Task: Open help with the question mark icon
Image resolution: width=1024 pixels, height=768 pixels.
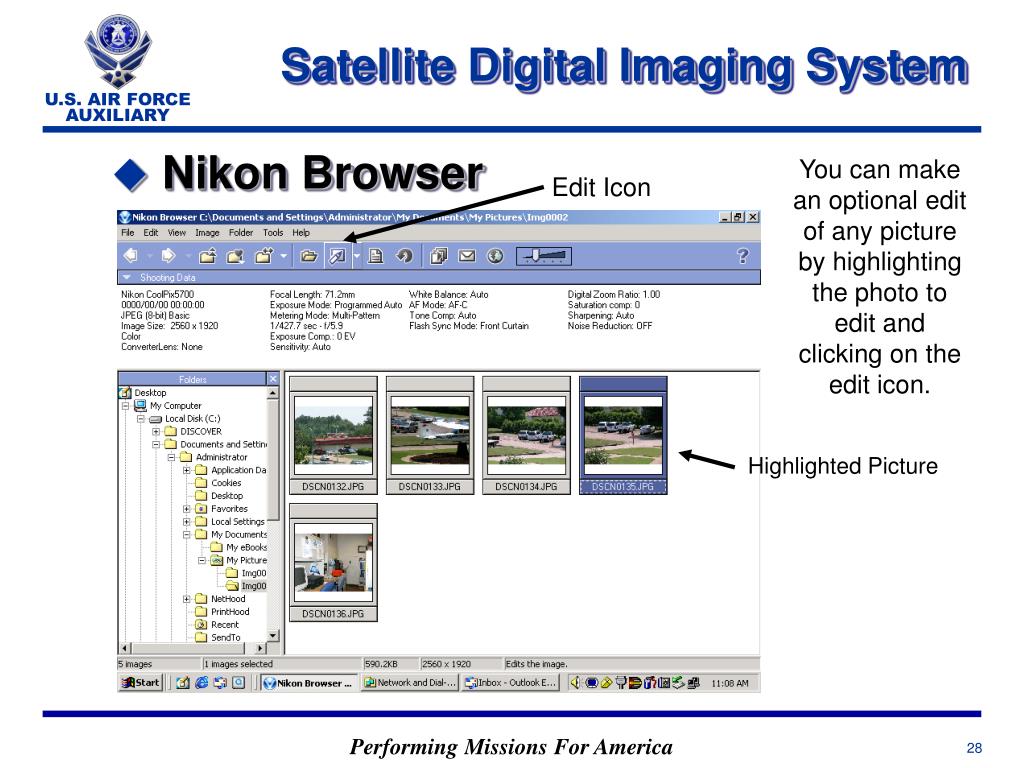Action: pyautogui.click(x=743, y=256)
